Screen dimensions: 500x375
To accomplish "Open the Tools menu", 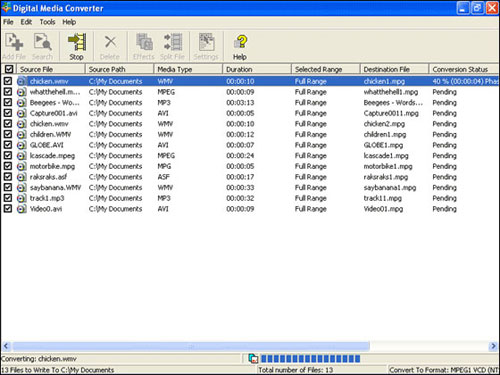I will coord(47,22).
